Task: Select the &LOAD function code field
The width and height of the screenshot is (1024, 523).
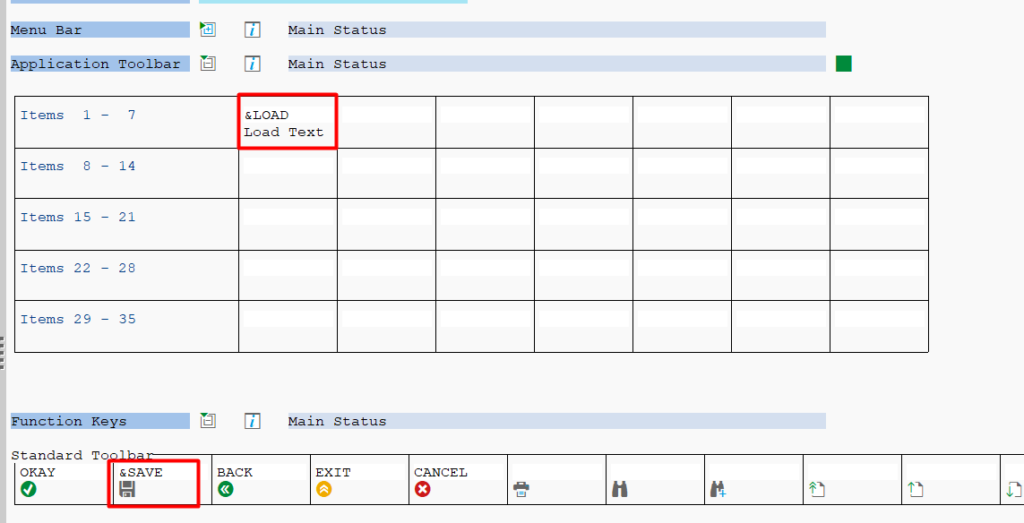Action: coord(286,115)
